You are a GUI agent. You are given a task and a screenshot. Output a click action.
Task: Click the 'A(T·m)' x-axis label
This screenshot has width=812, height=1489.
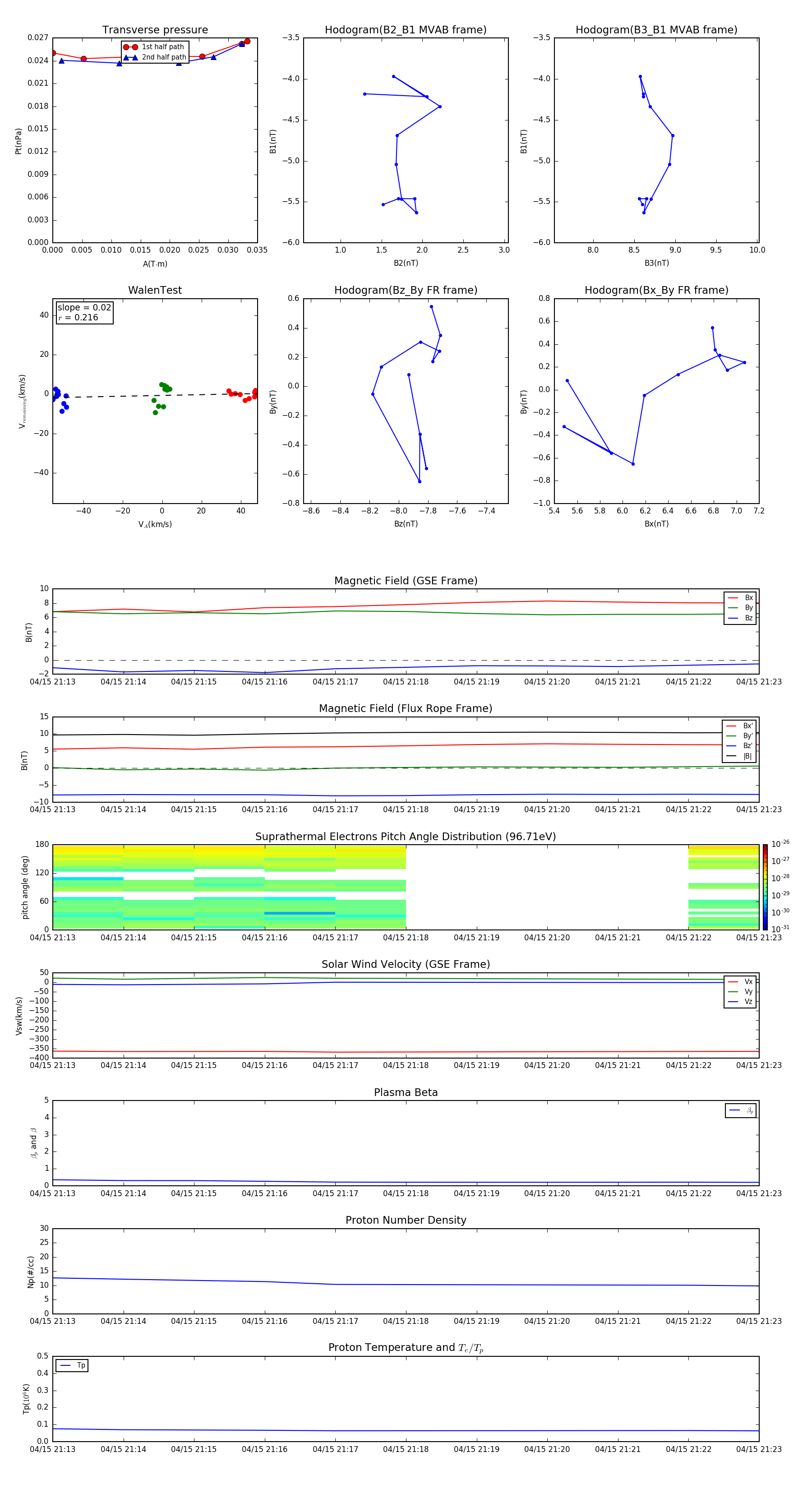pos(155,264)
